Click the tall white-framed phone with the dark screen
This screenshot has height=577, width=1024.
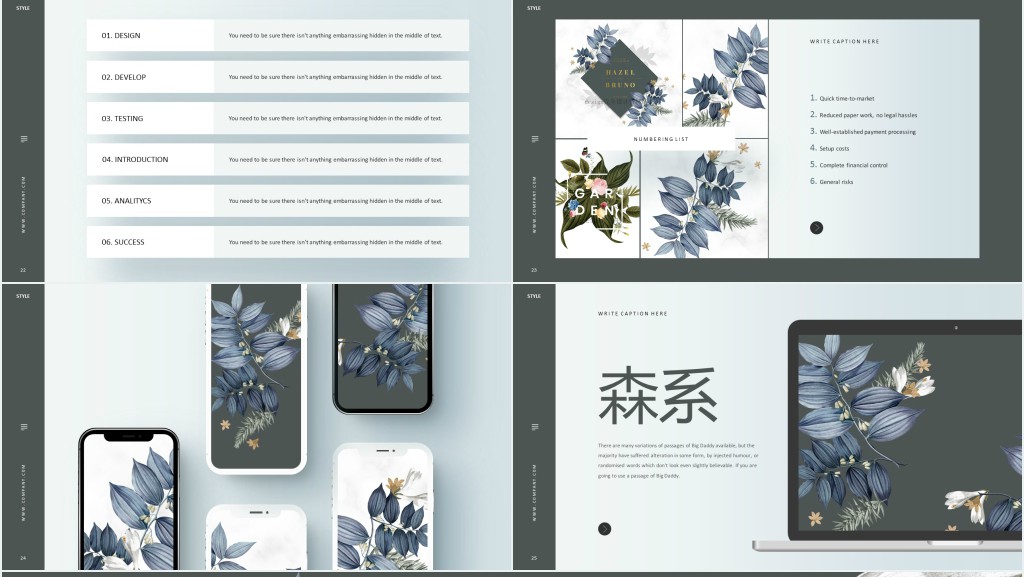tap(257, 377)
